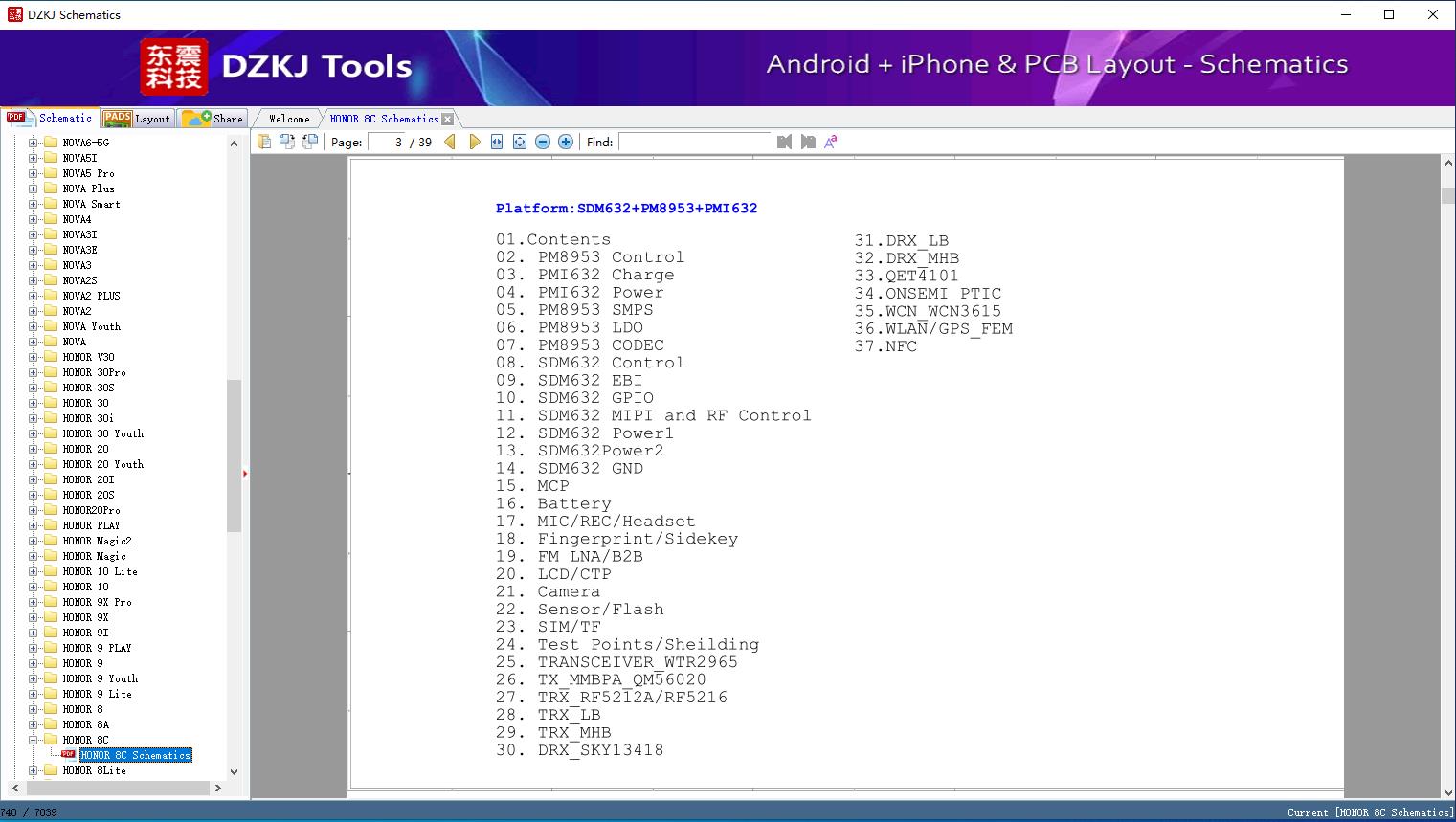Click document scrollbar down arrow
Screen dimensions: 1456x822
(x=1447, y=791)
